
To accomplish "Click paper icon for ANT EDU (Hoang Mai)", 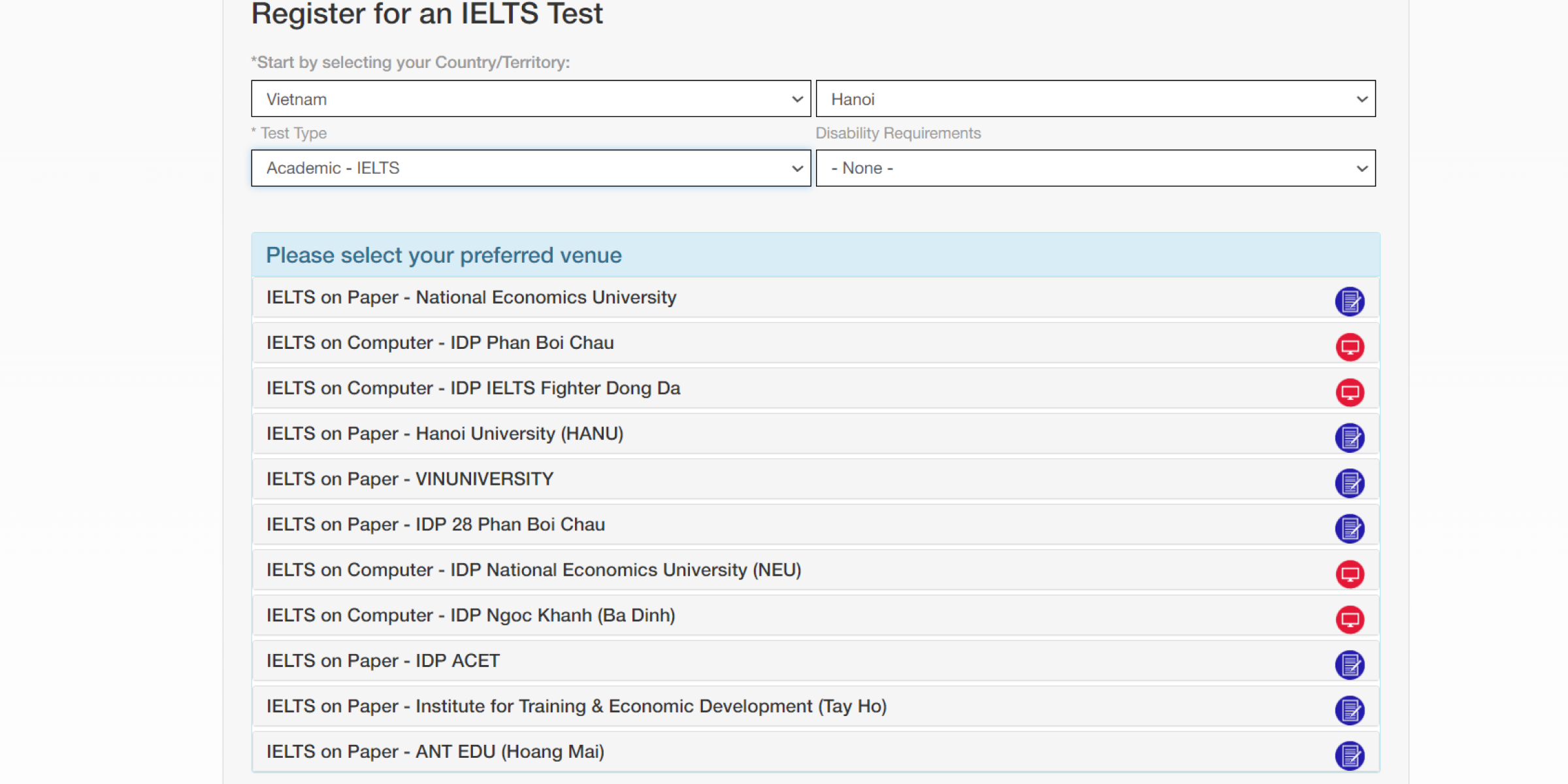I will pyautogui.click(x=1349, y=755).
